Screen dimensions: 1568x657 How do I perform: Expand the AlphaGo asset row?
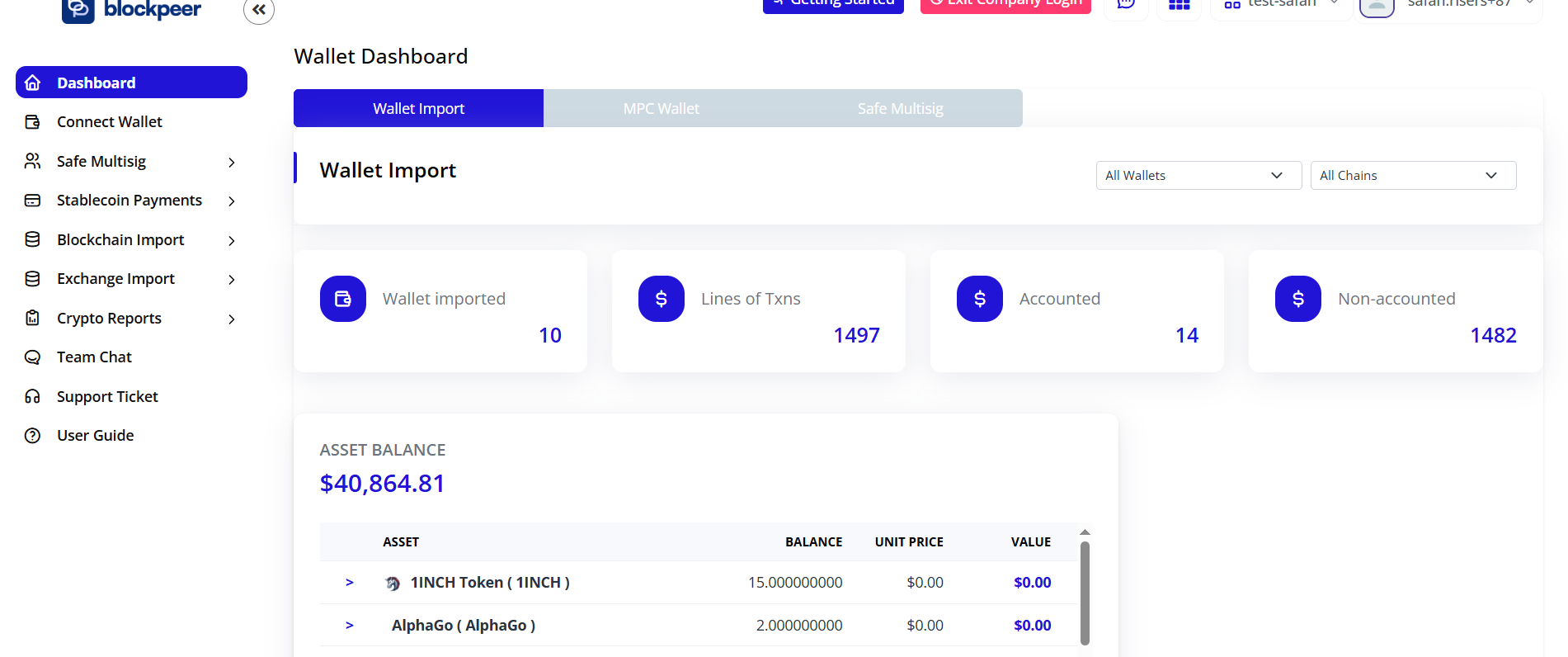click(350, 626)
